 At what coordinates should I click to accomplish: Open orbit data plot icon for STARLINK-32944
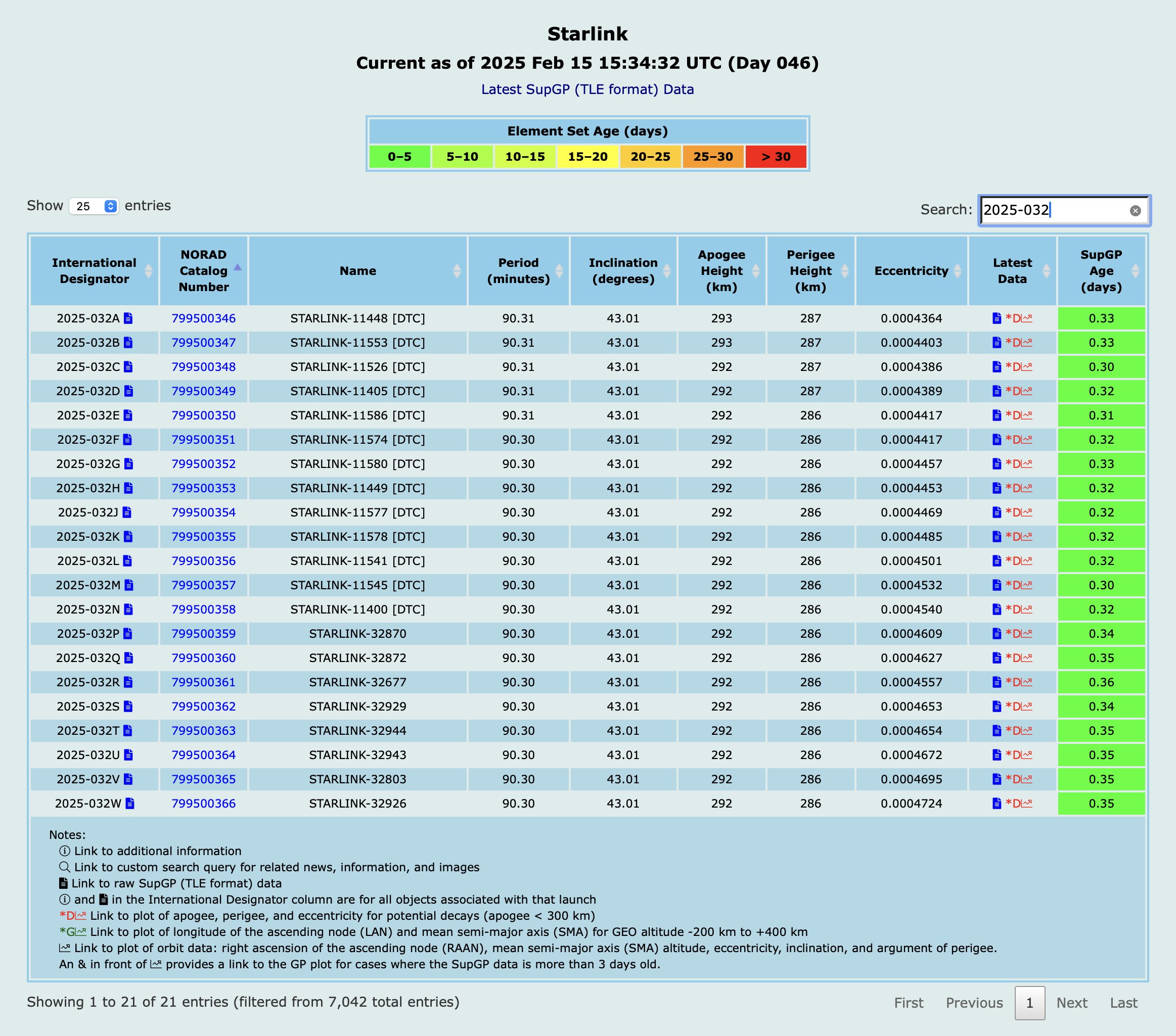[x=1027, y=731]
